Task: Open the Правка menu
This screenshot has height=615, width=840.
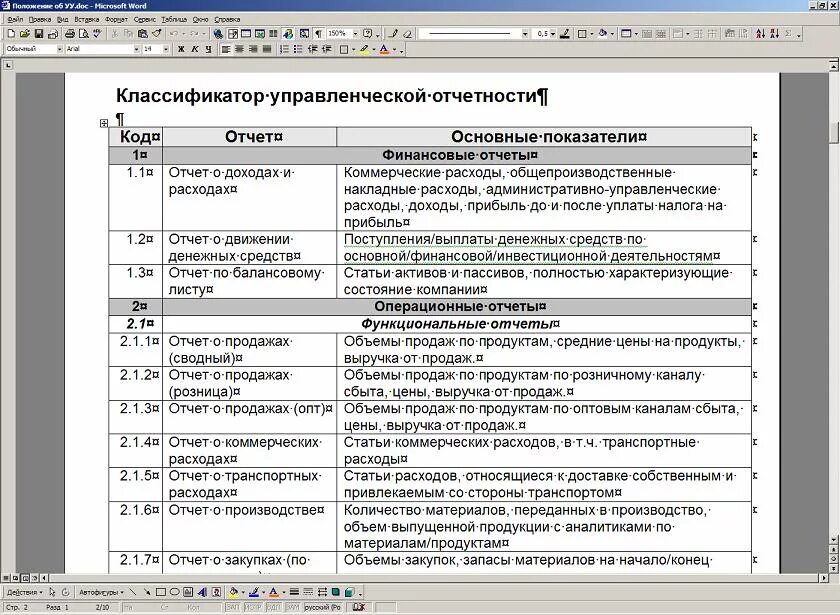Action: (x=40, y=19)
